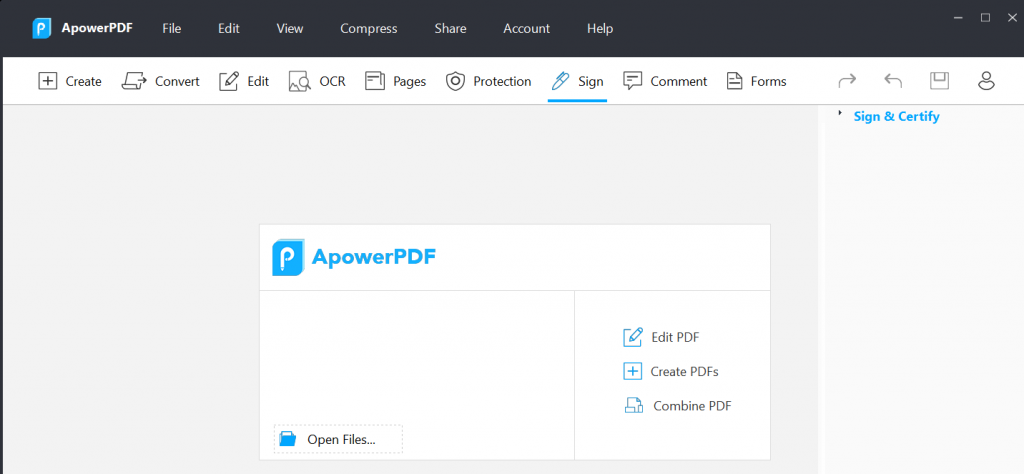Select the Edit pencil icon in toolbar
Image resolution: width=1024 pixels, height=474 pixels.
click(229, 81)
